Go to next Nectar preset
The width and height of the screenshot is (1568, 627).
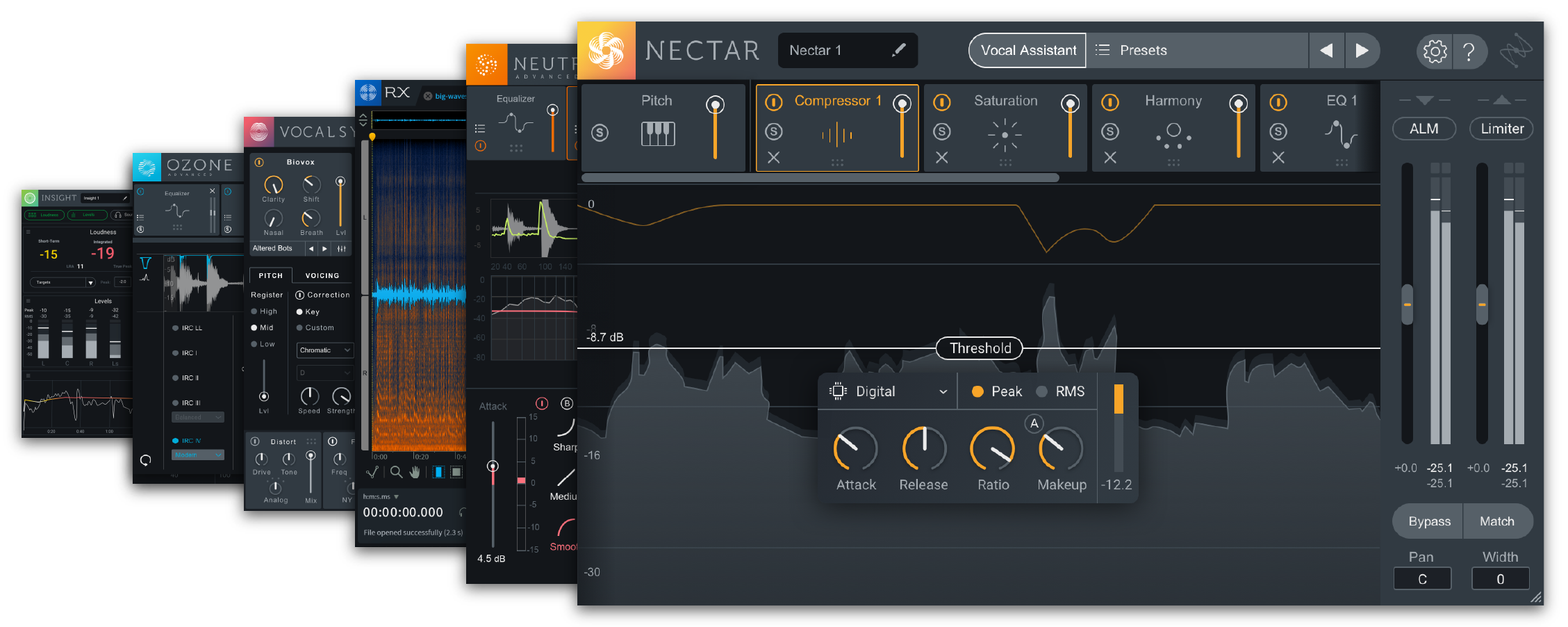[1362, 50]
